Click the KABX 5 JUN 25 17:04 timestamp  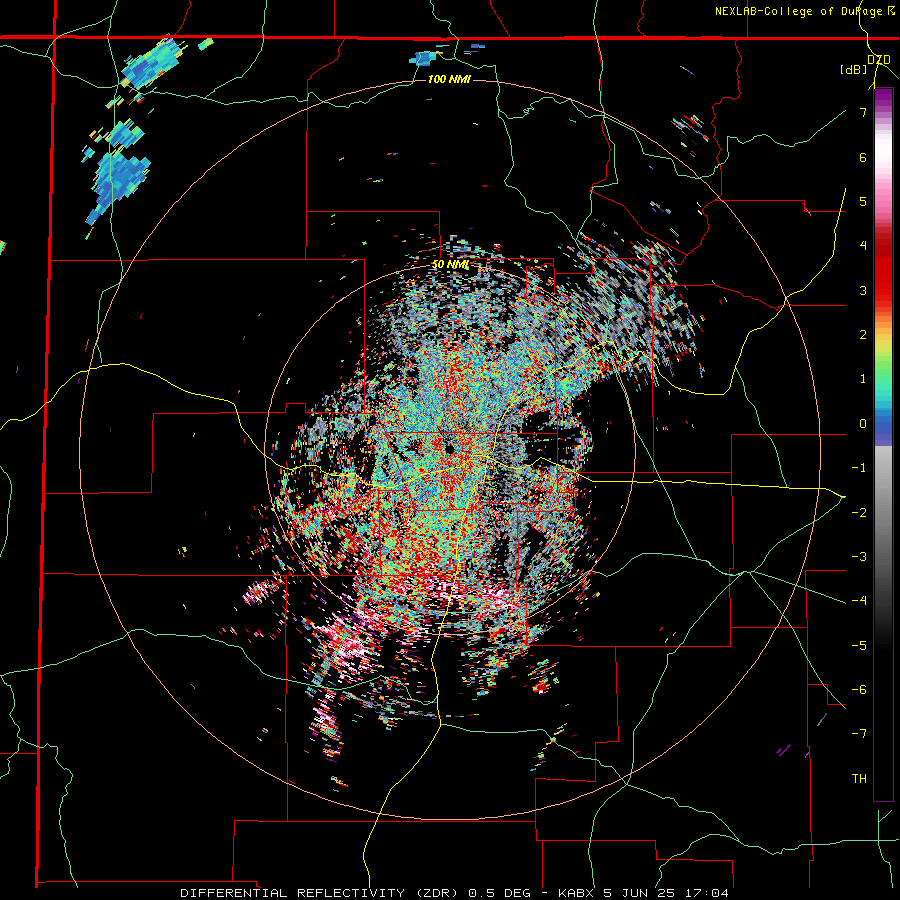click(643, 893)
